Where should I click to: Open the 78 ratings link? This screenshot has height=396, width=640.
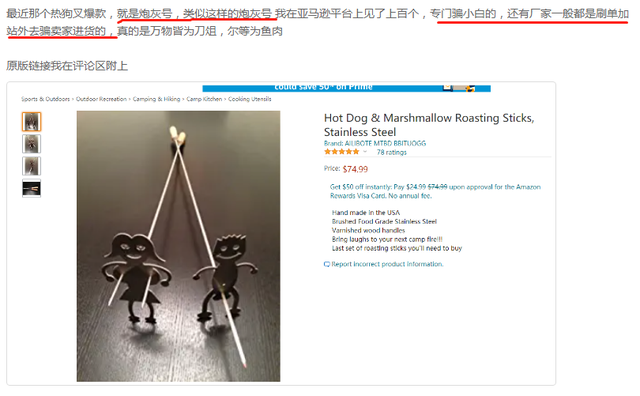pyautogui.click(x=392, y=152)
